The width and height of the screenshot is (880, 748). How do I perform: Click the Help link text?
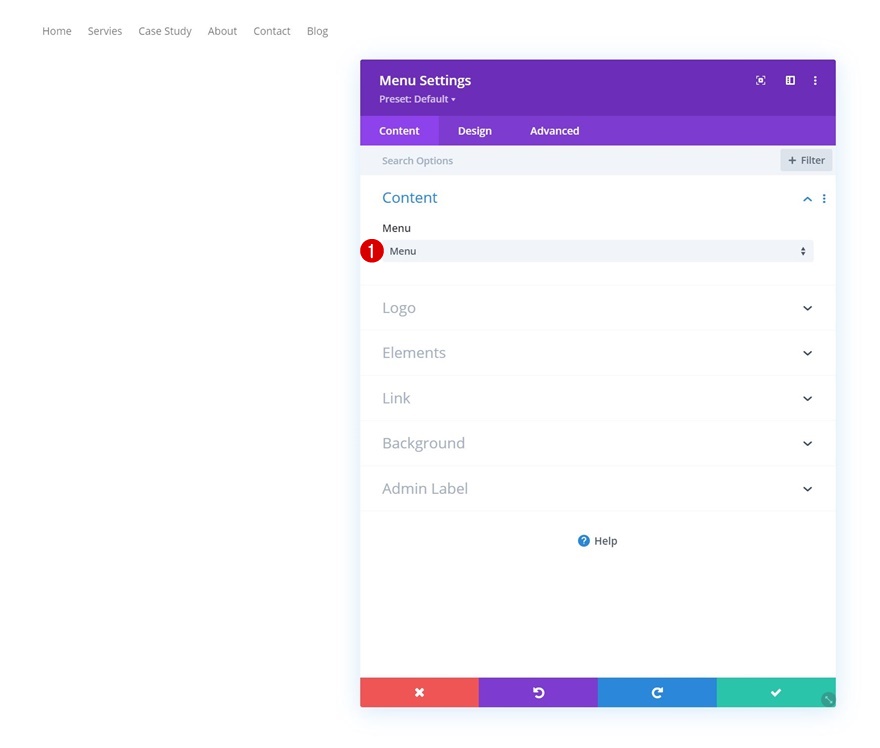pos(606,541)
